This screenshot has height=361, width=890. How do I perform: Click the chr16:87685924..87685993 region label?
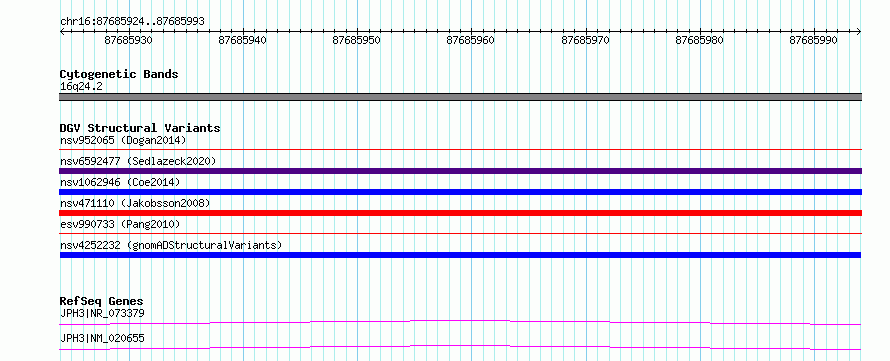pyautogui.click(x=132, y=22)
